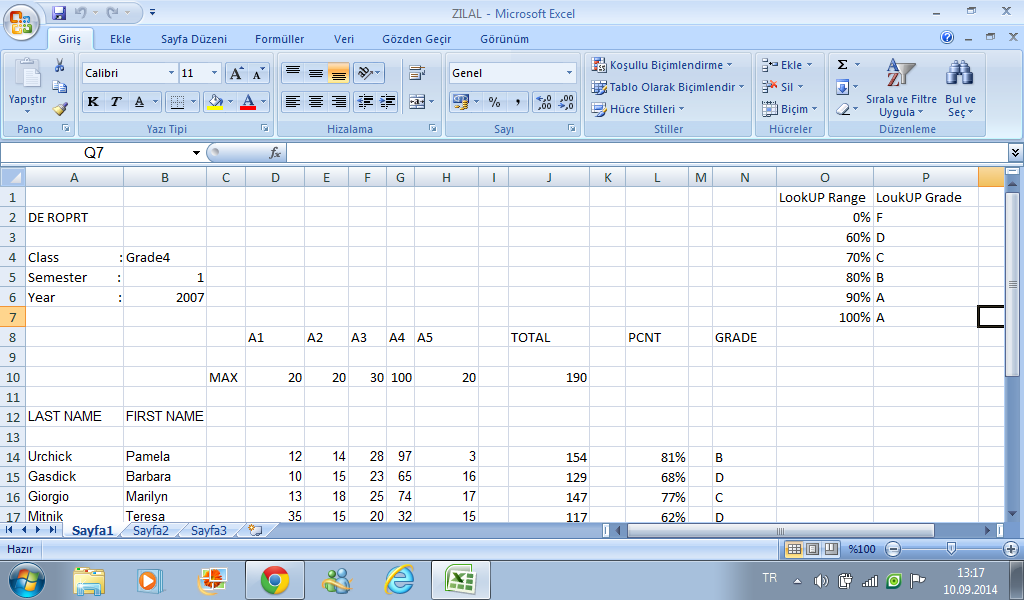Open Sırala ve Filtre Uygula
Viewport: 1024px width, 600px height.
pyautogui.click(x=901, y=88)
